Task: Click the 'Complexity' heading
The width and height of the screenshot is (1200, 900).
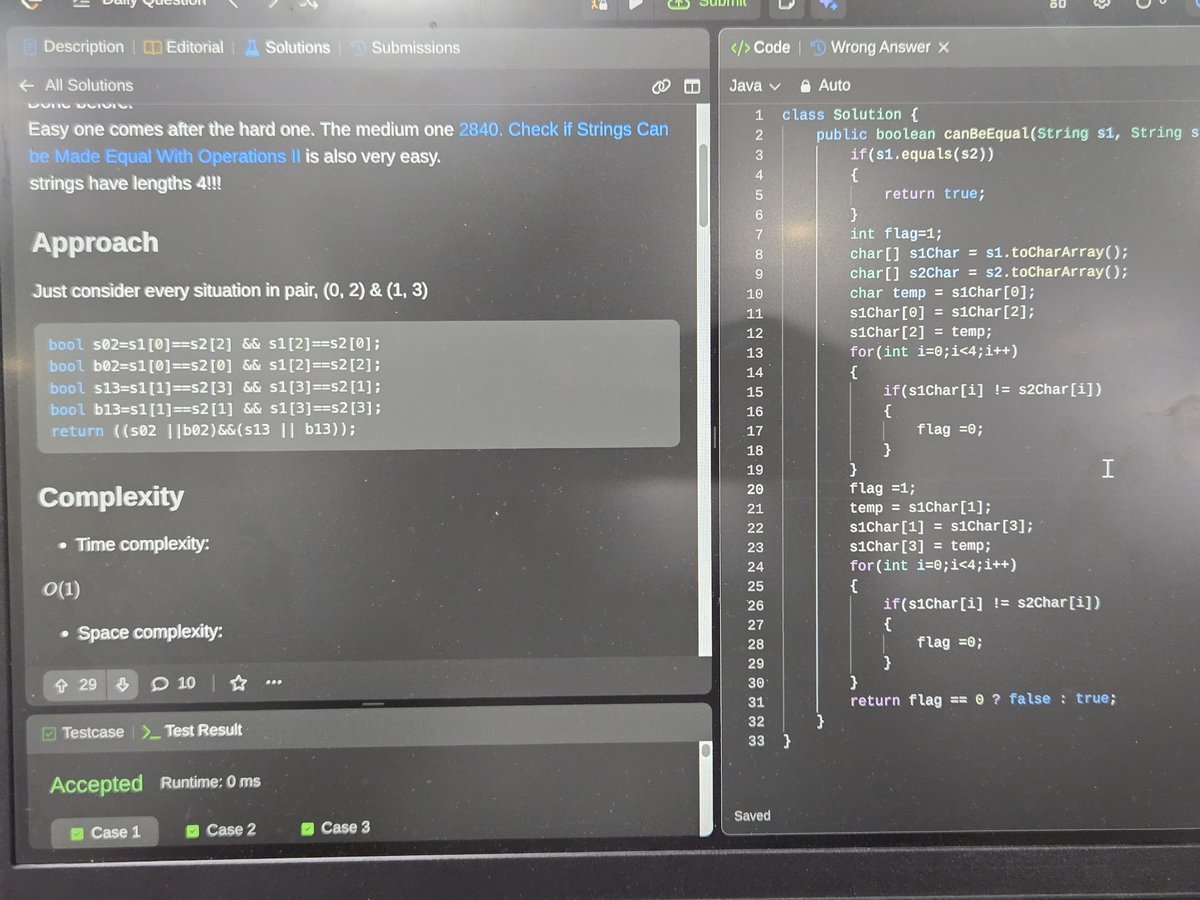Action: [x=110, y=497]
